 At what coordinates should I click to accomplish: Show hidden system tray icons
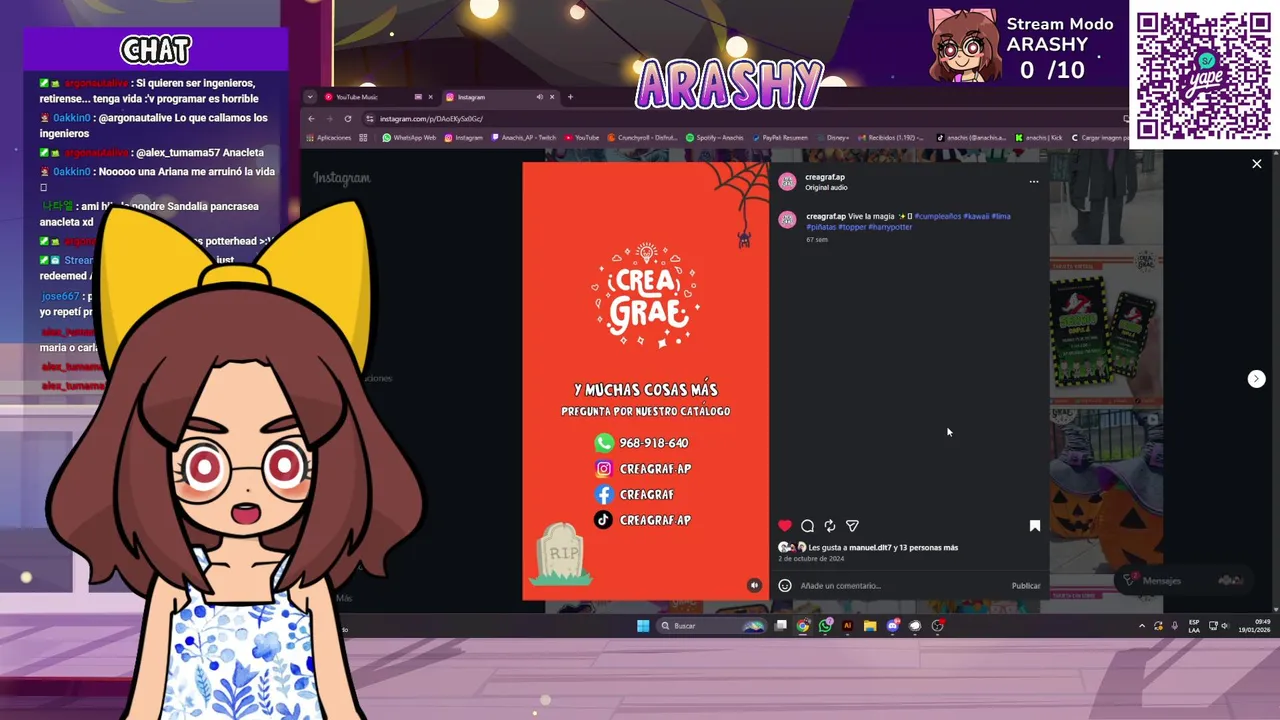[x=1142, y=626]
